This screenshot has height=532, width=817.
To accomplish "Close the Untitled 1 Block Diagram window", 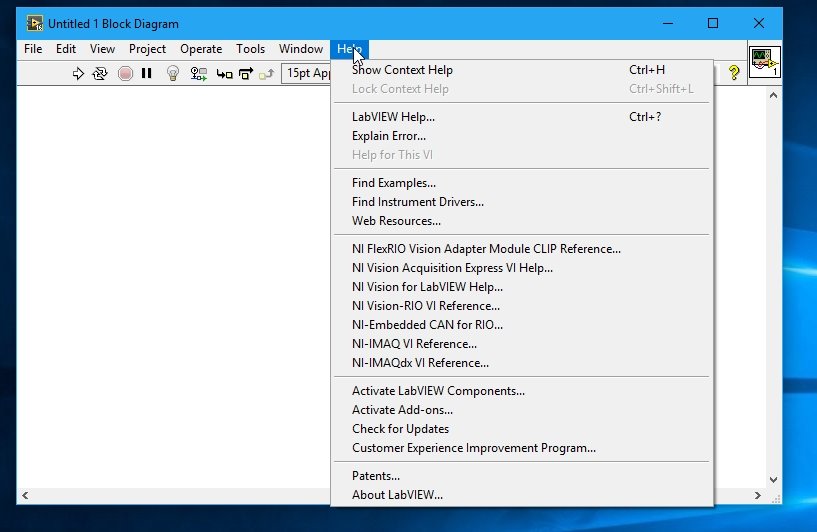I will pyautogui.click(x=759, y=23).
